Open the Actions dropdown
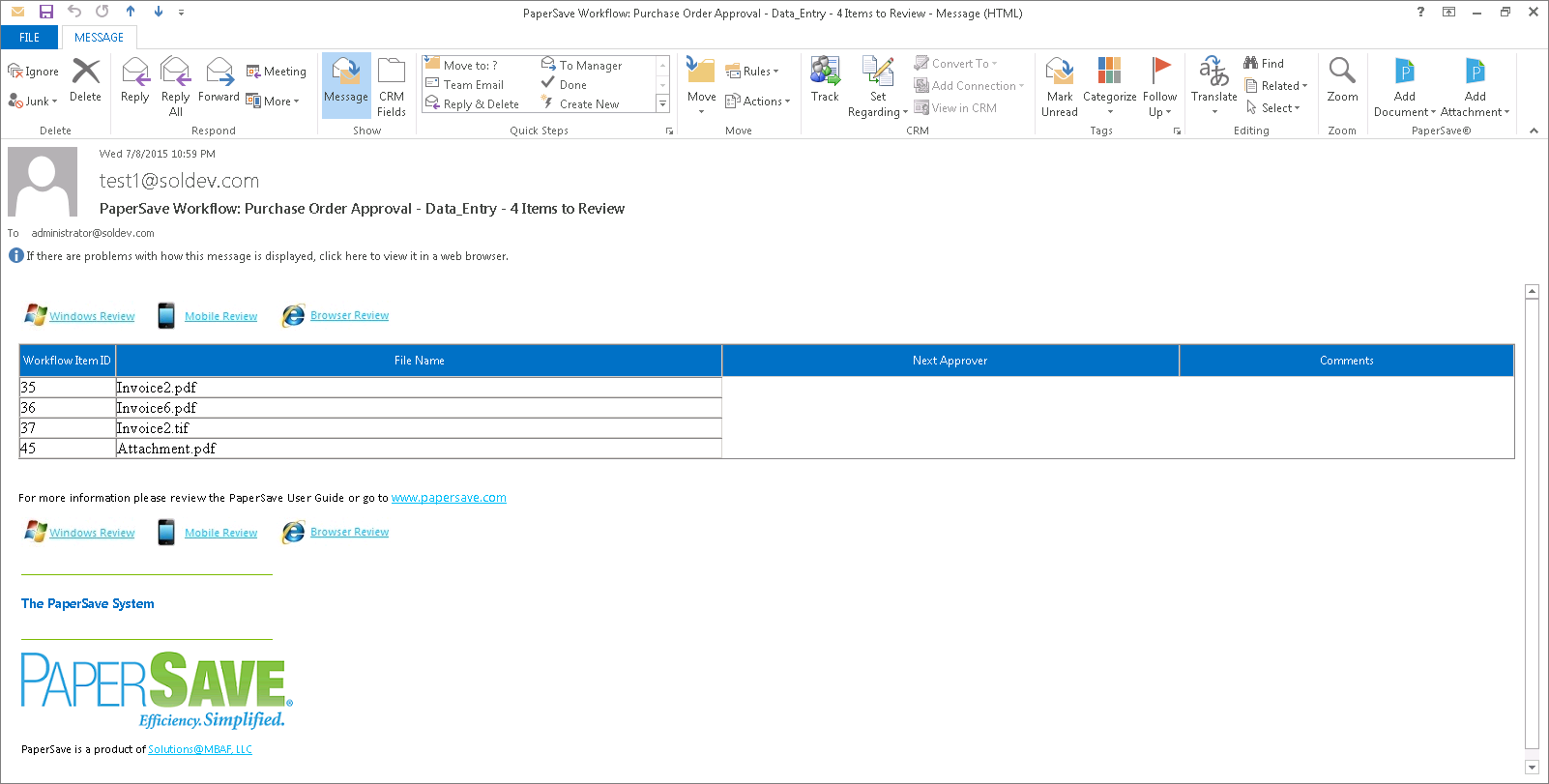 point(757,101)
